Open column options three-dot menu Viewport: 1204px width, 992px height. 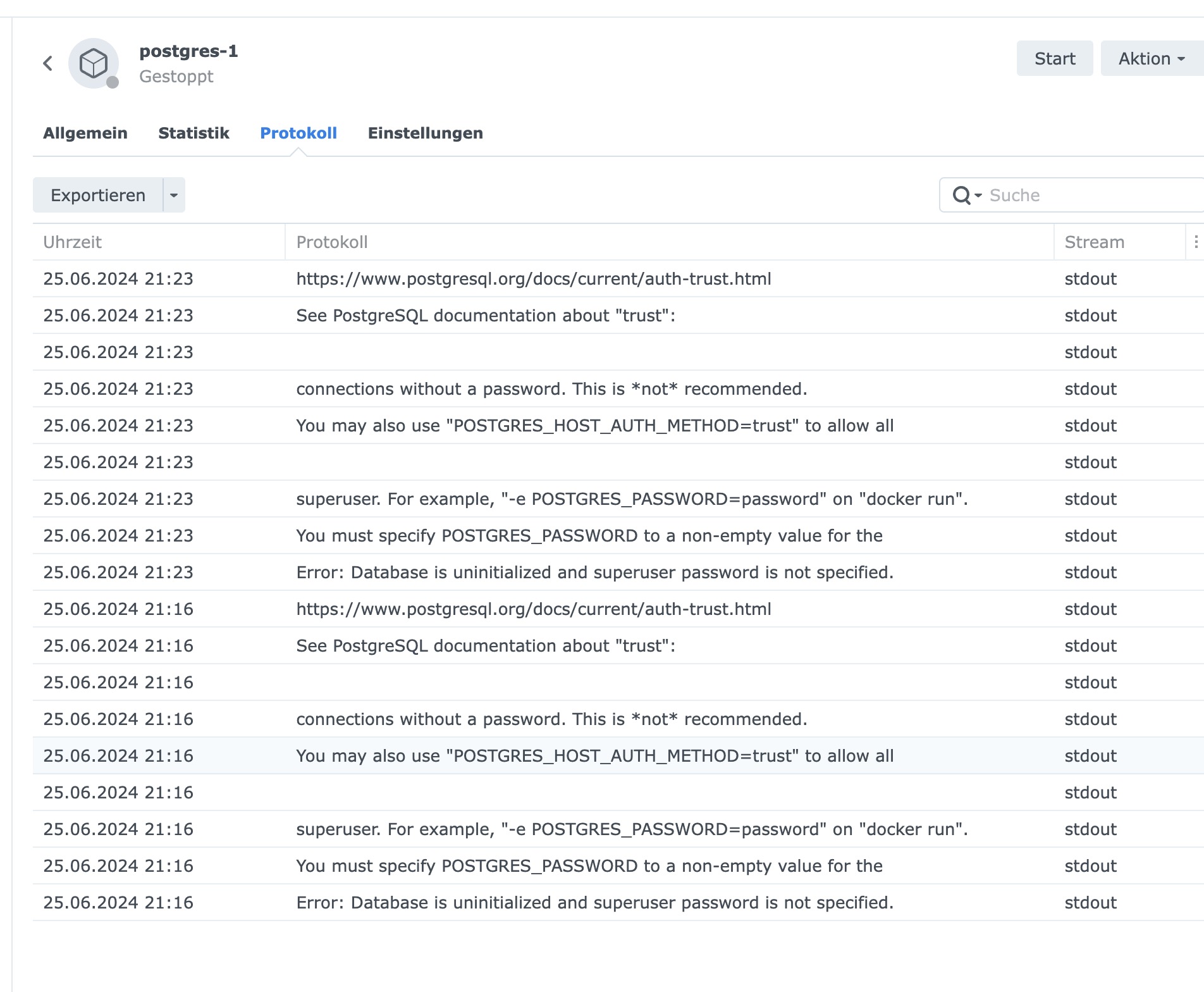[1195, 242]
